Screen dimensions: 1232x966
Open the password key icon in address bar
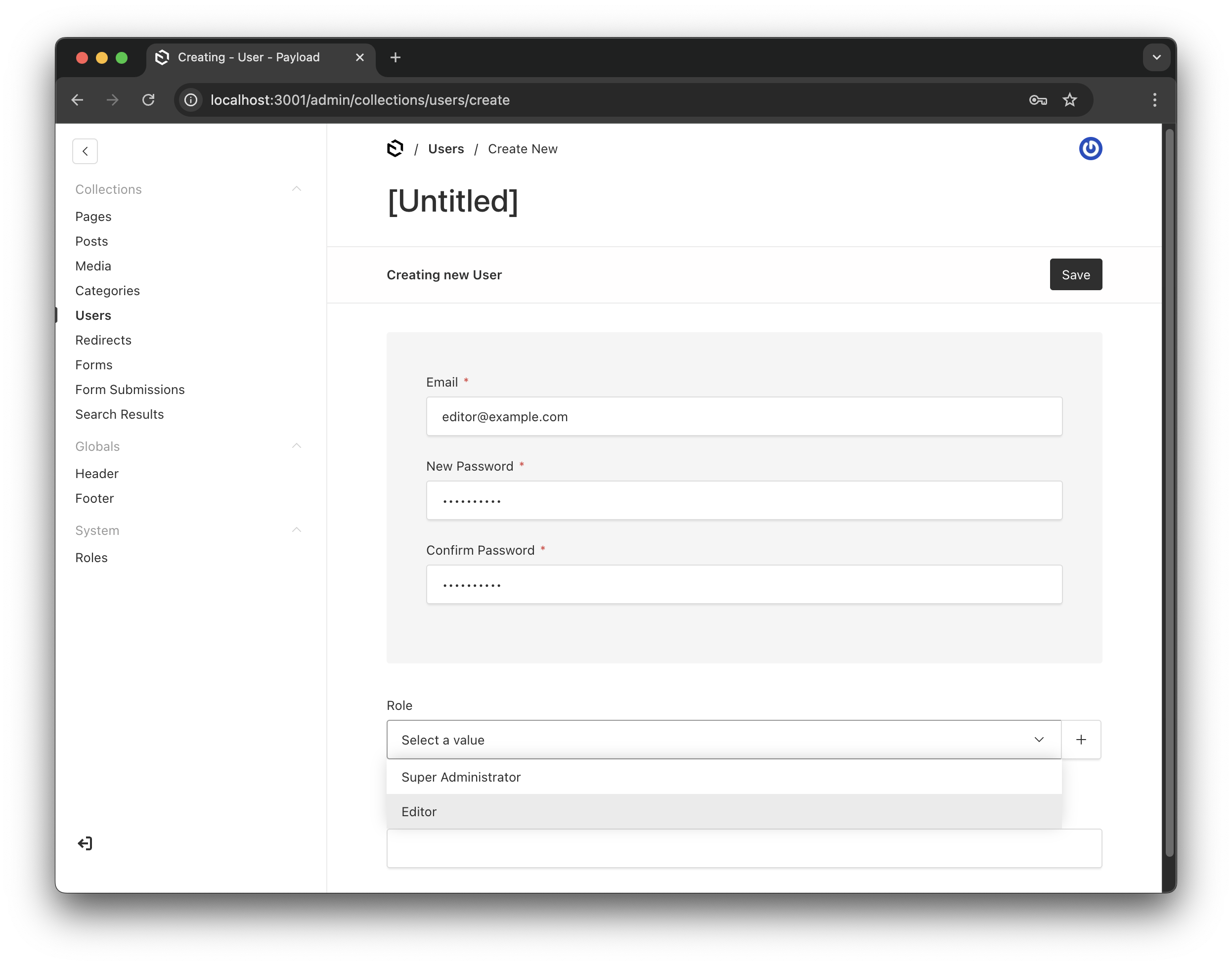coord(1037,100)
